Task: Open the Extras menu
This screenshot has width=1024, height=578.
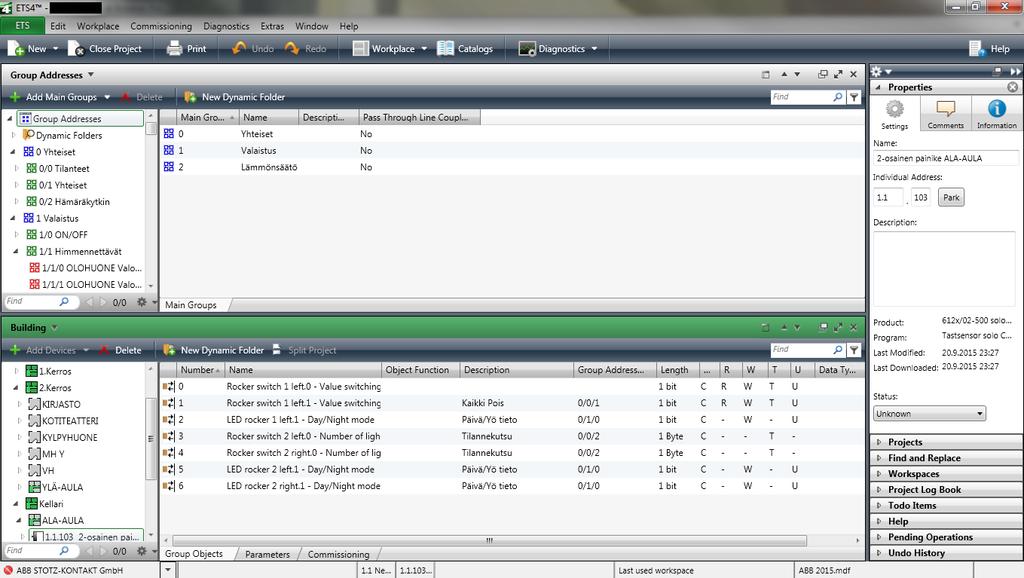Action: click(x=272, y=26)
